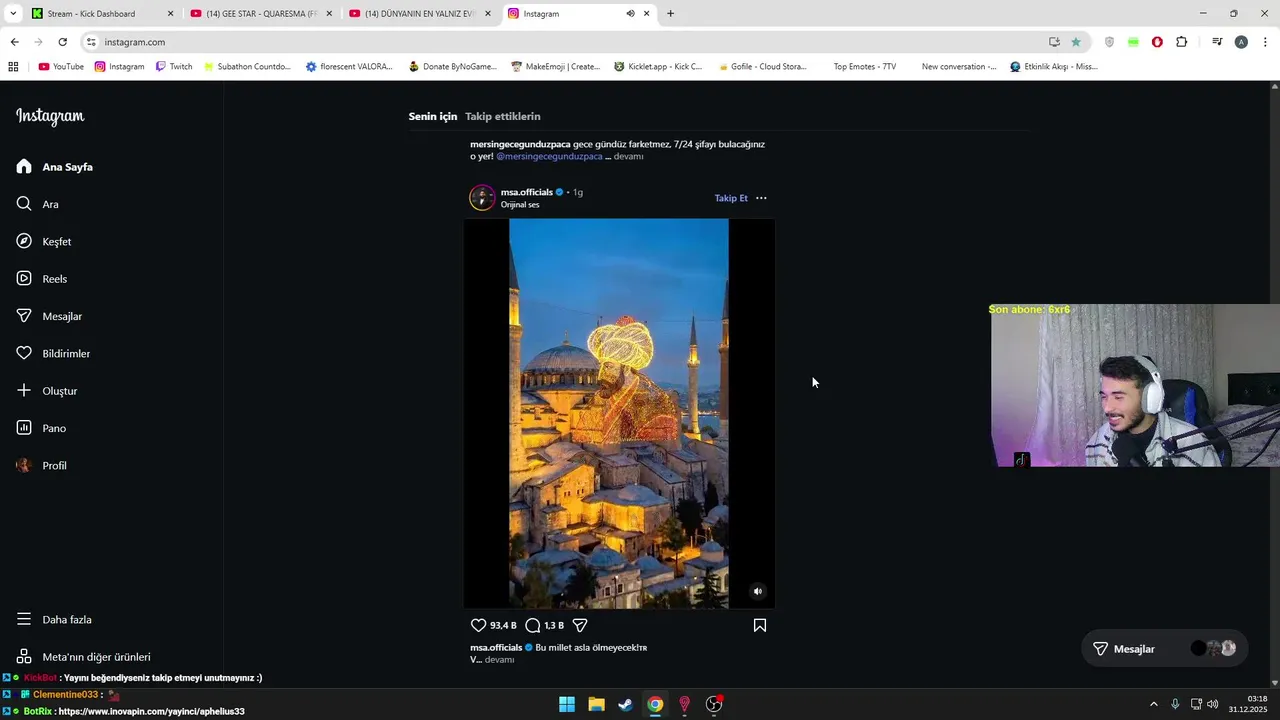Open the Subathon Countdo... bookmark
1280x720 pixels.
click(247, 67)
